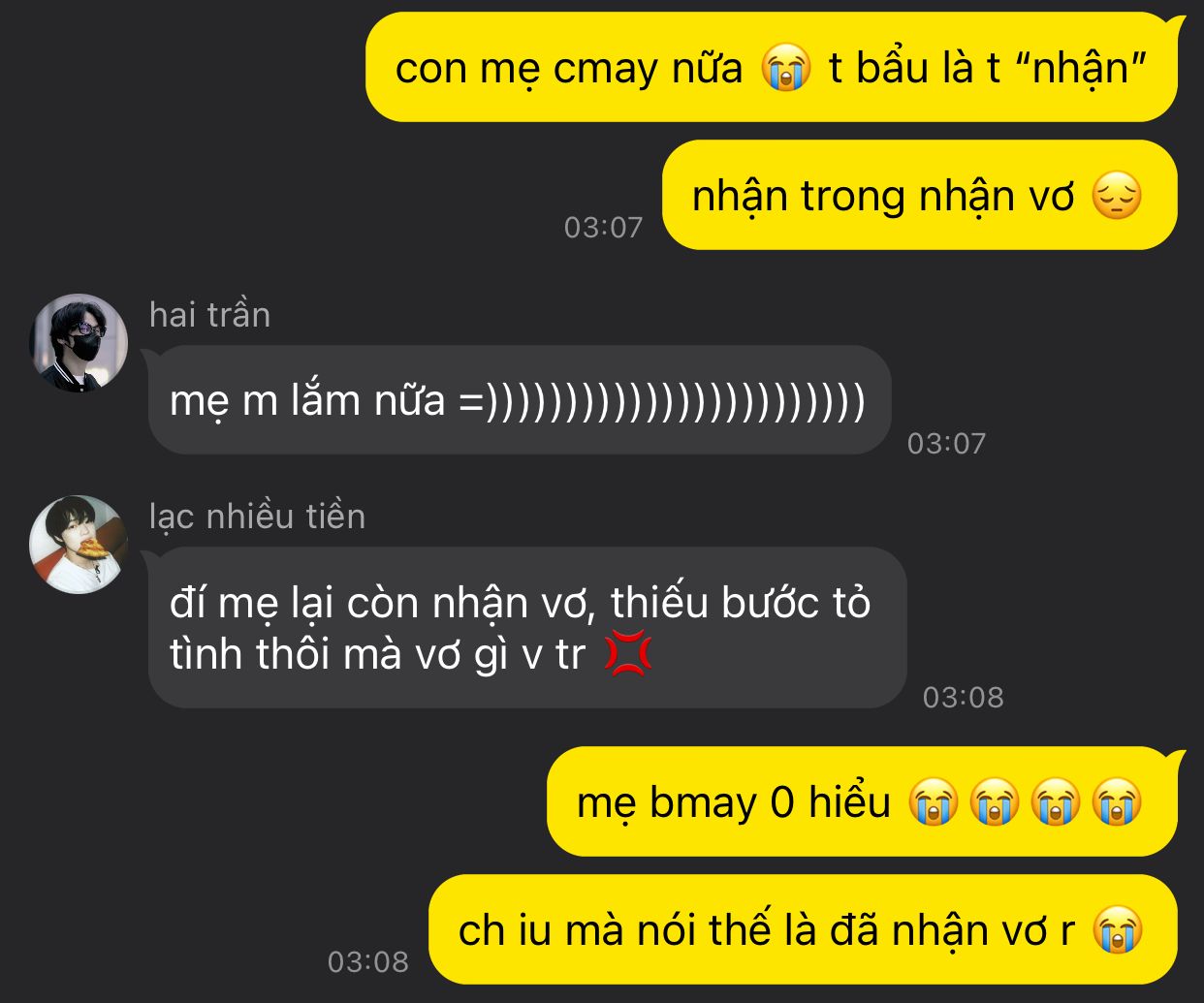Click the last crying emoji after "0 hiểu"
This screenshot has width=1204, height=1003.
click(x=1117, y=802)
